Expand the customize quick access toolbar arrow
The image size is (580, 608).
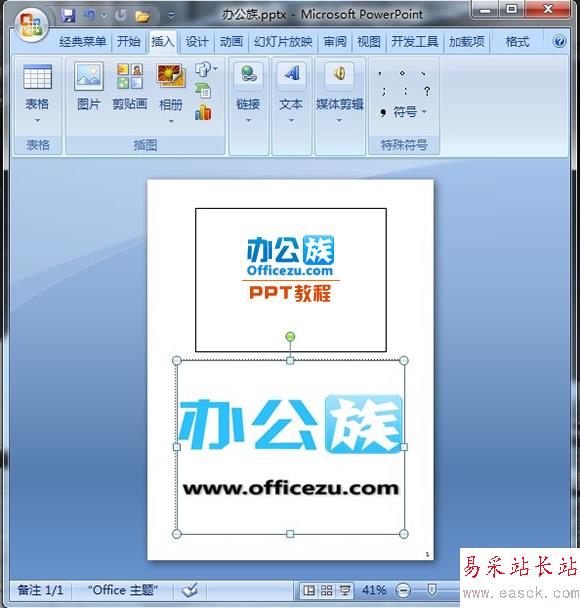(x=171, y=16)
